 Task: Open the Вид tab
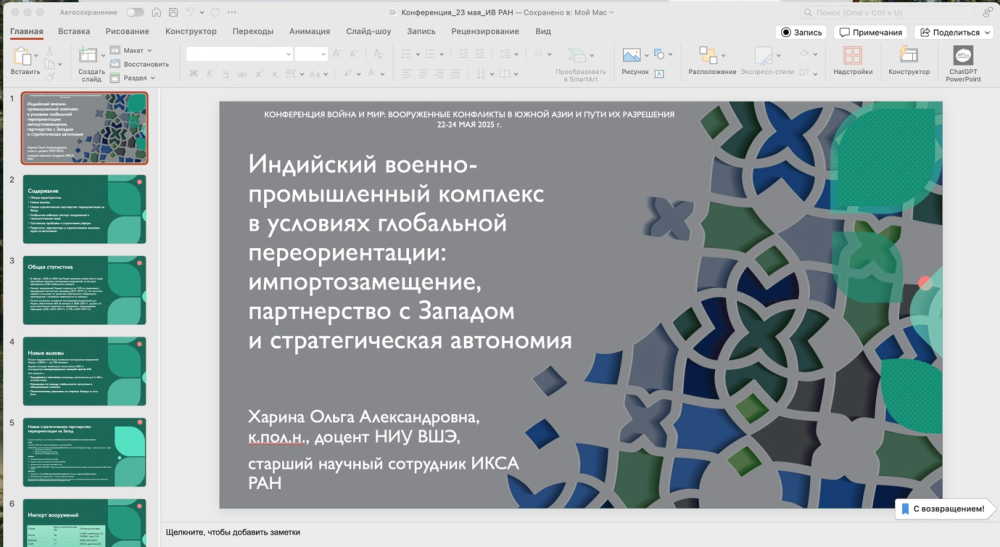543,31
